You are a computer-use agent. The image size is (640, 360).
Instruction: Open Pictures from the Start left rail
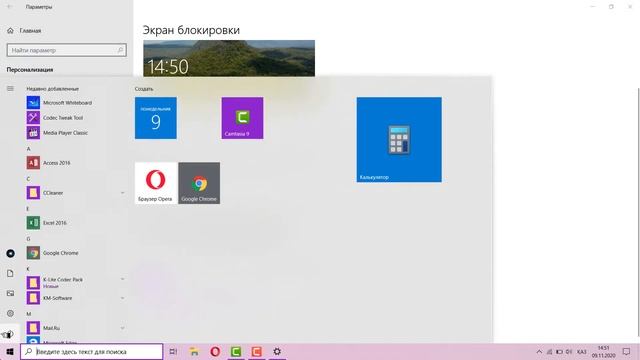pos(10,293)
